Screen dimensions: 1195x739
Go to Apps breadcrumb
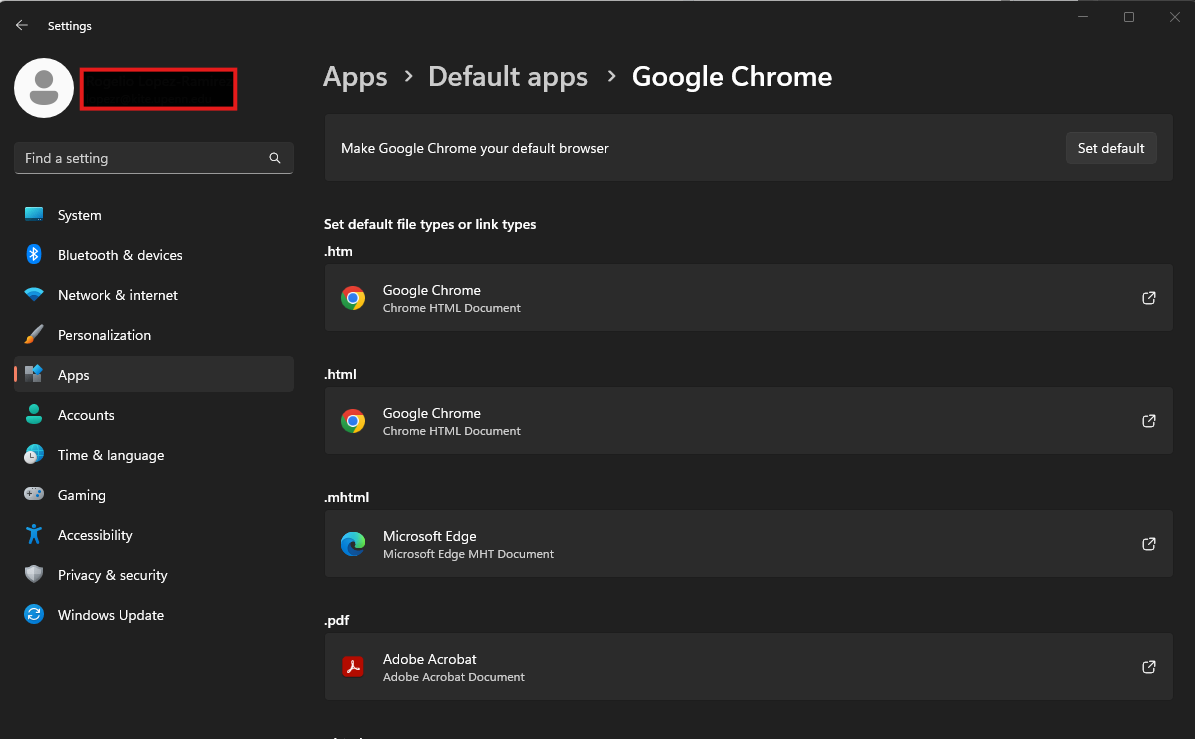tap(355, 77)
